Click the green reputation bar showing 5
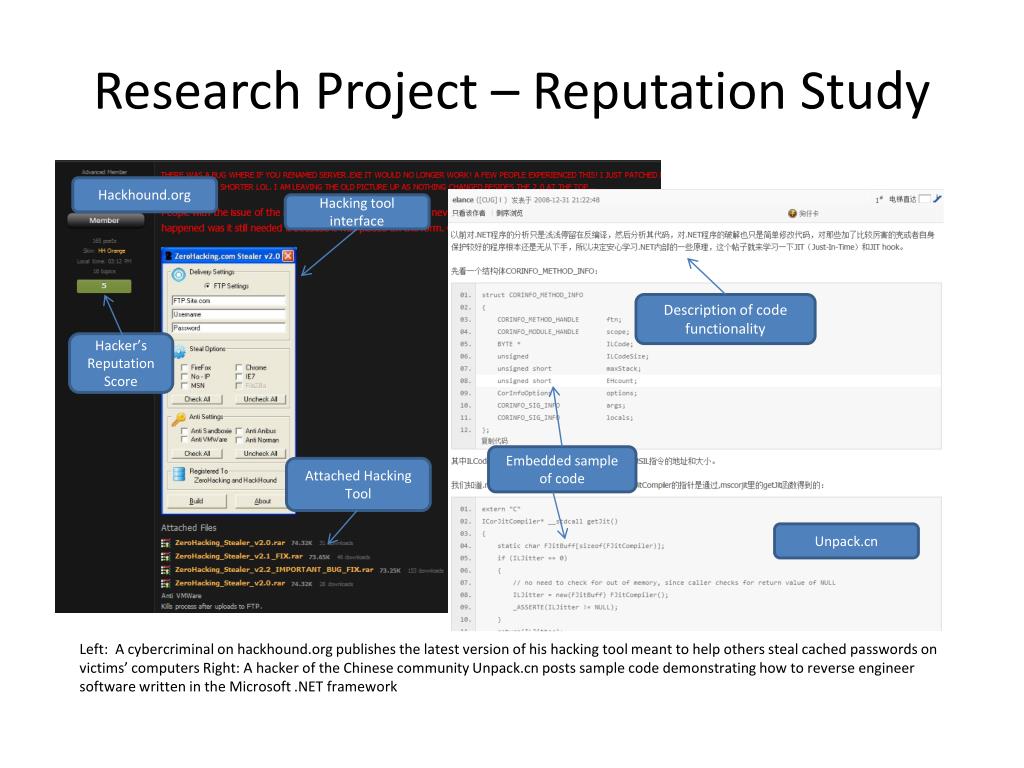Image resolution: width=1024 pixels, height=768 pixels. (104, 286)
